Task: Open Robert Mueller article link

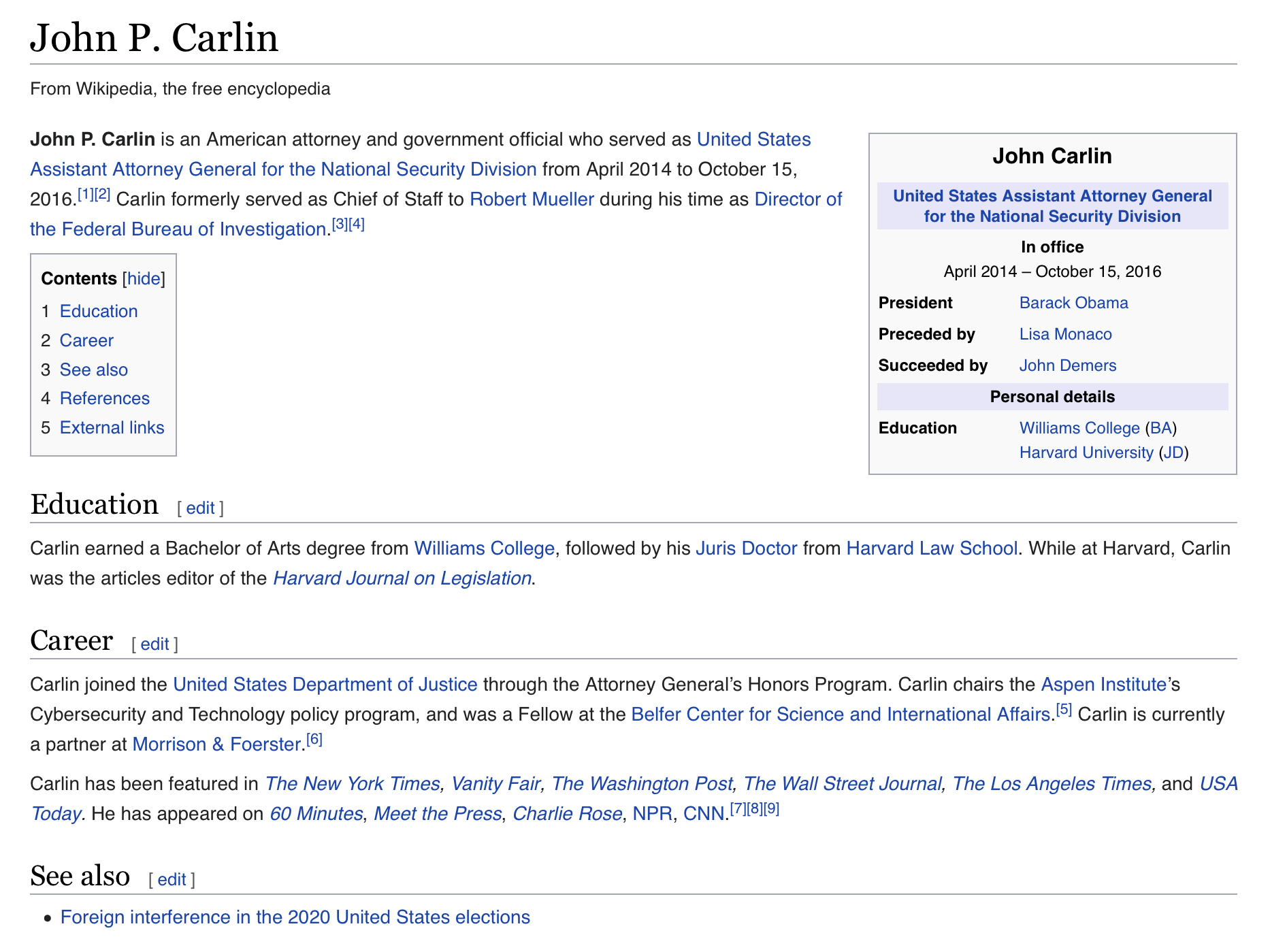Action: click(532, 199)
